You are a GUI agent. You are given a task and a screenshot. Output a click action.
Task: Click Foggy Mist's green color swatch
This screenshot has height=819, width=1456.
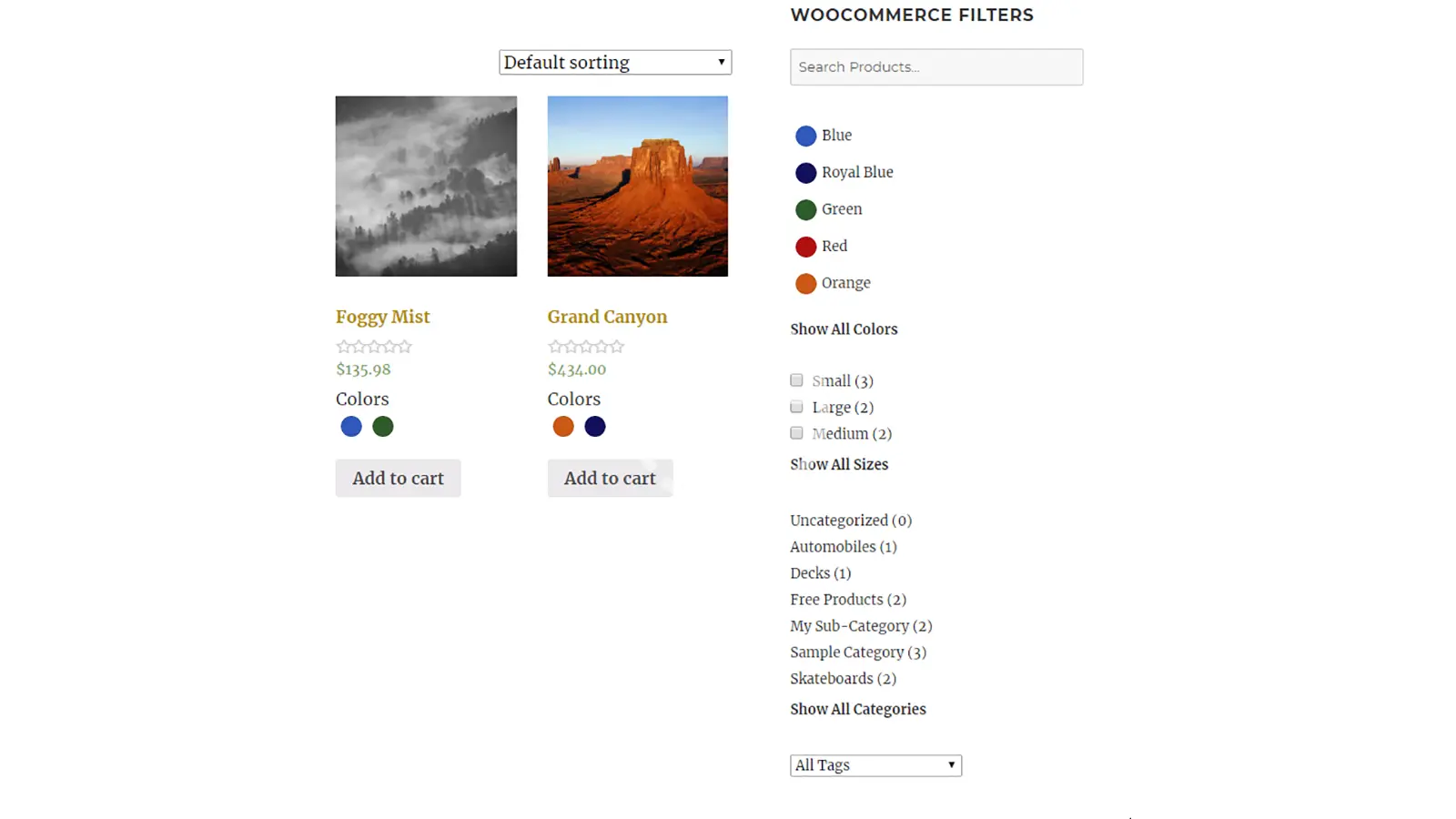point(383,427)
